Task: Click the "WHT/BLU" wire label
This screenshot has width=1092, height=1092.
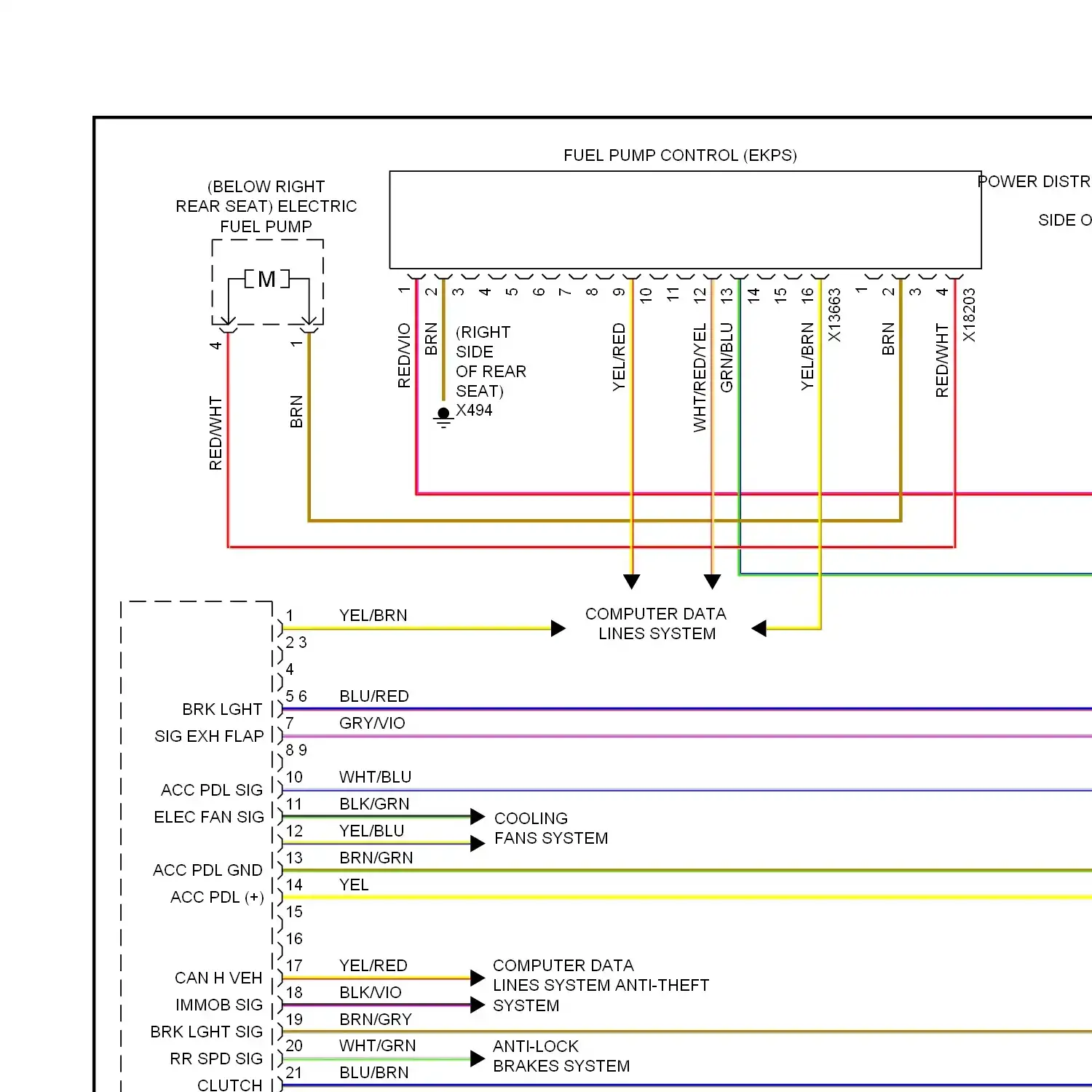Action: [x=376, y=777]
